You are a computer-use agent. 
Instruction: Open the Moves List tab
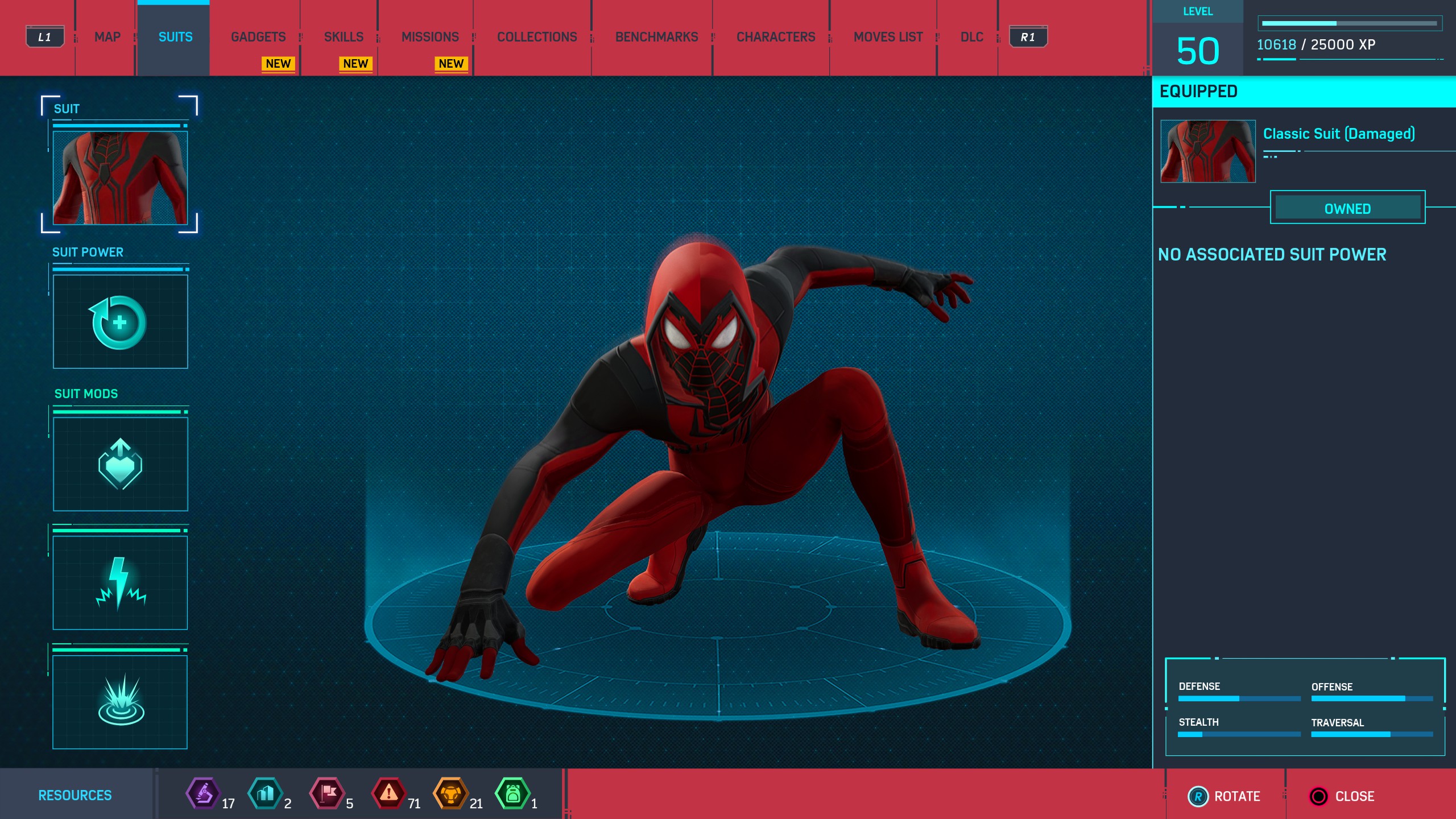[x=888, y=37]
